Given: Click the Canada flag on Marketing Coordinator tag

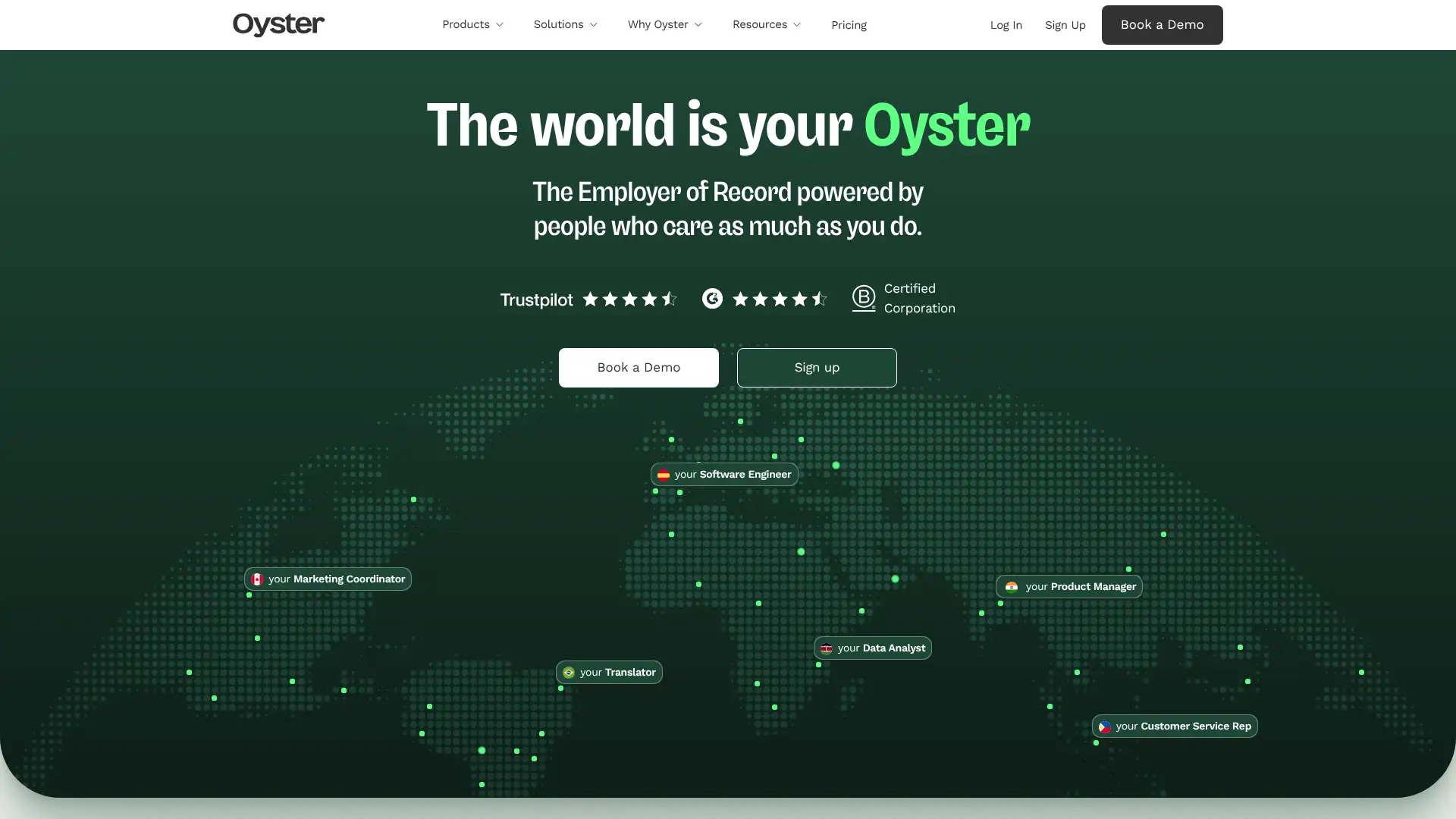Looking at the screenshot, I should tap(257, 579).
